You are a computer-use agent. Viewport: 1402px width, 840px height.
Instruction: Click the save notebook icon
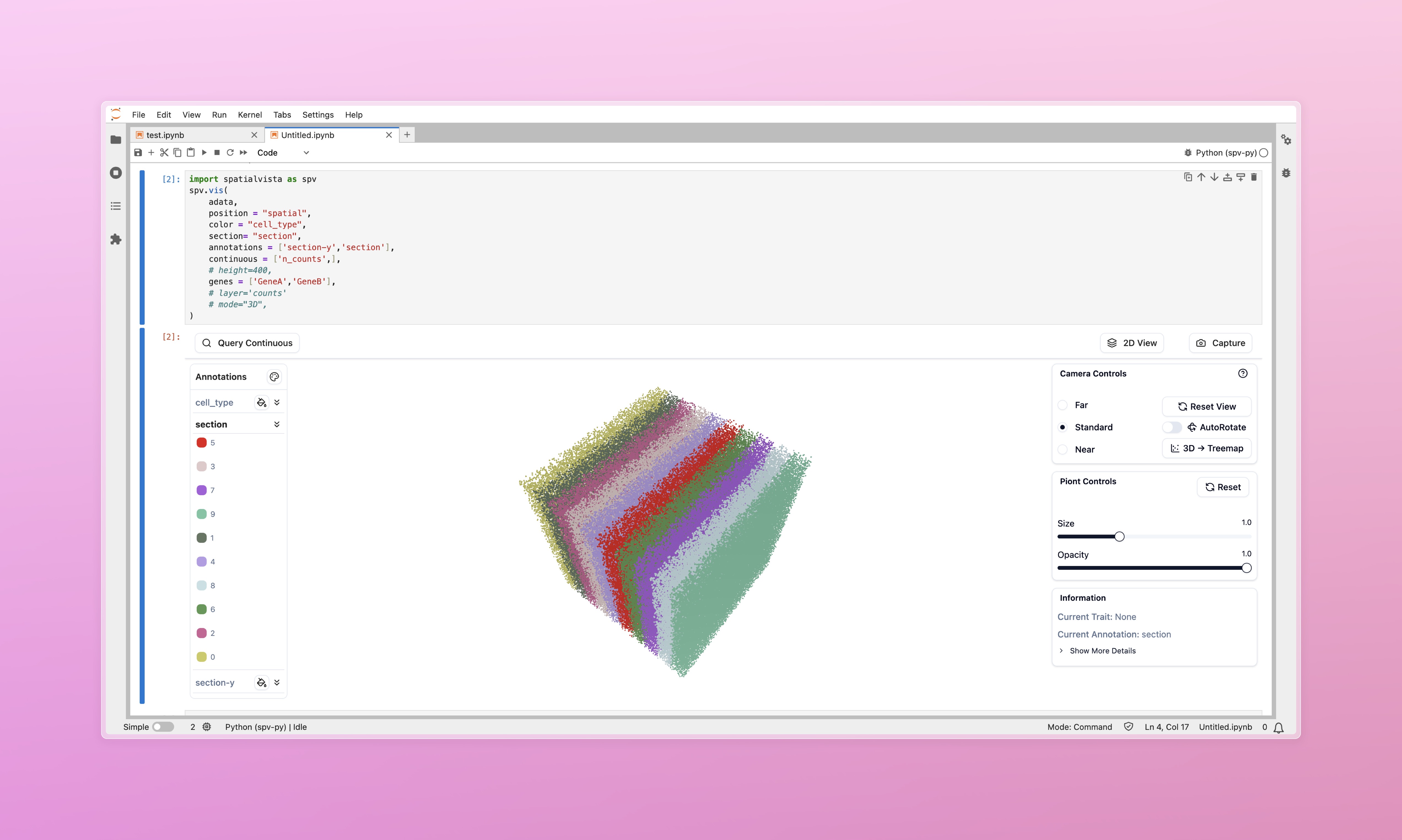[x=137, y=153]
